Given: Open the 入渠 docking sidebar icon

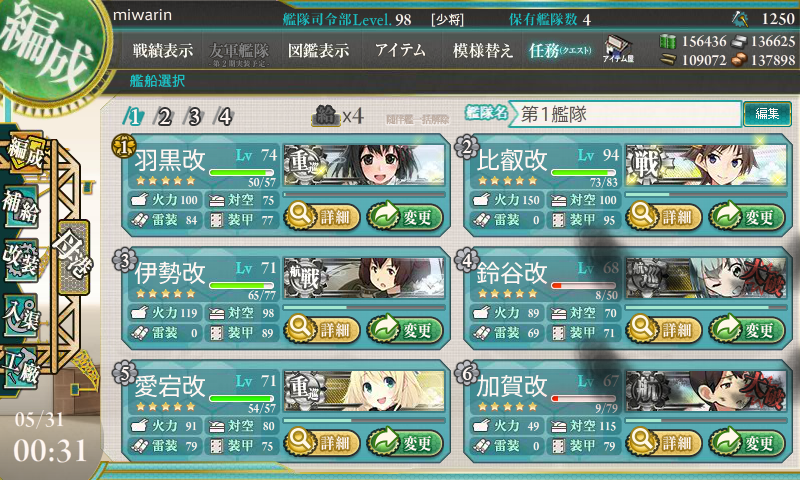Looking at the screenshot, I should (20, 314).
